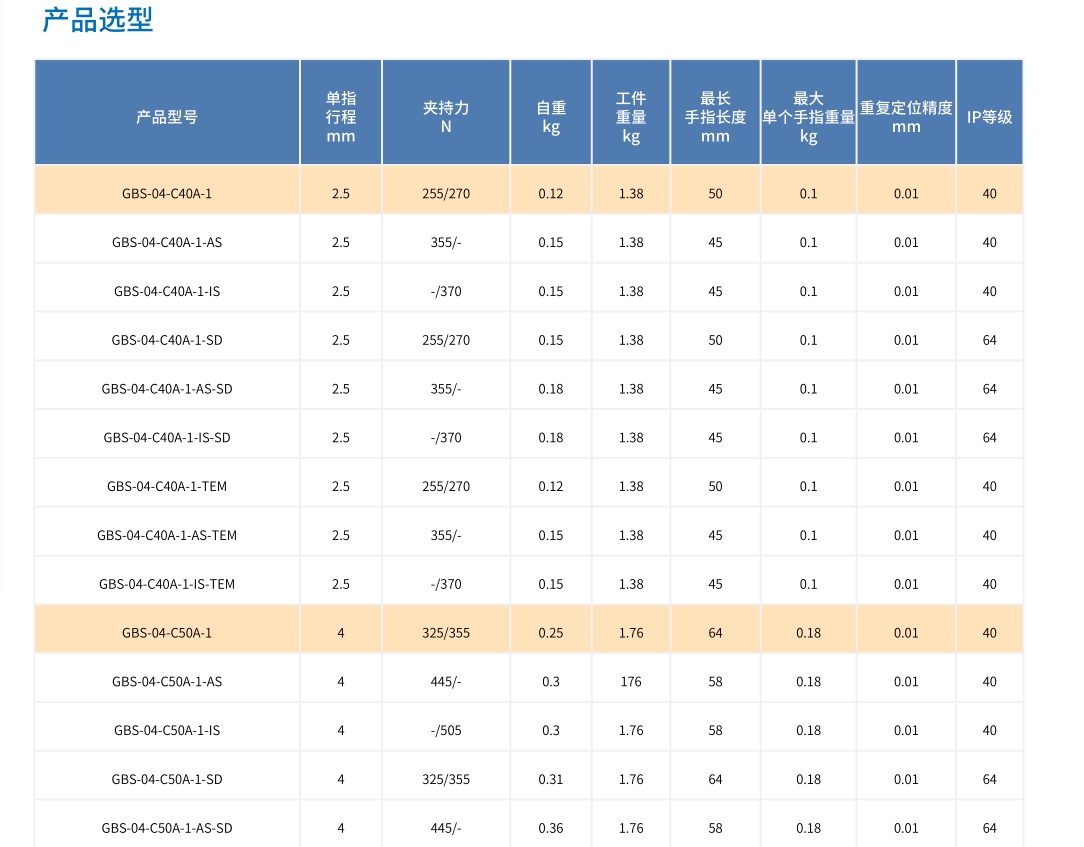Select model GBS-04-C40A-1-IS-TEM
Screen dimensions: 1084x847
click(167, 584)
